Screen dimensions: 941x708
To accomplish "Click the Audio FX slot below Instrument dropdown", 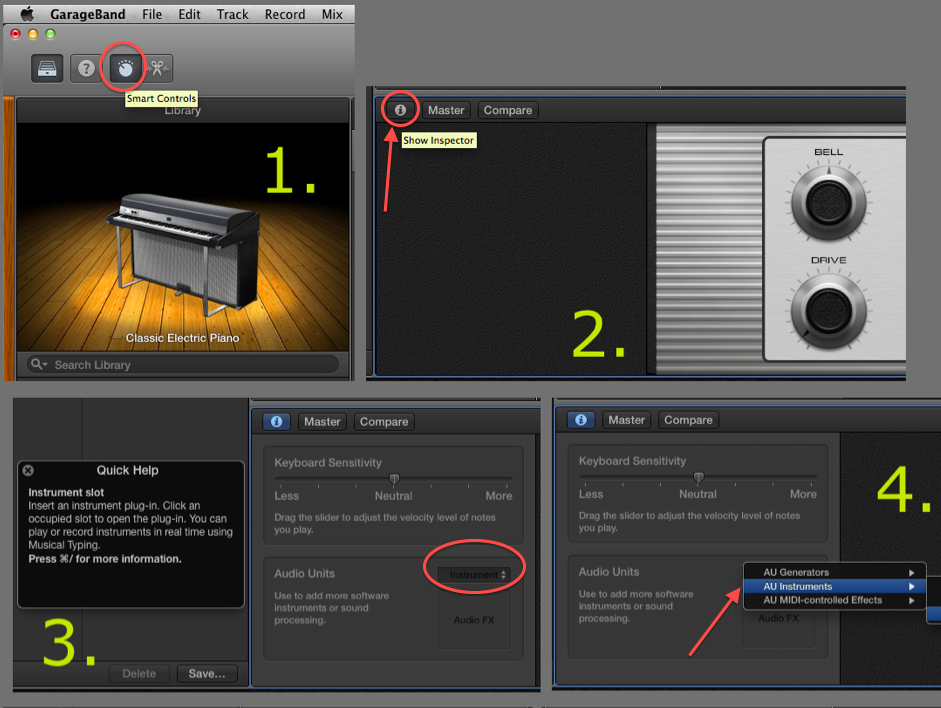I will click(474, 620).
